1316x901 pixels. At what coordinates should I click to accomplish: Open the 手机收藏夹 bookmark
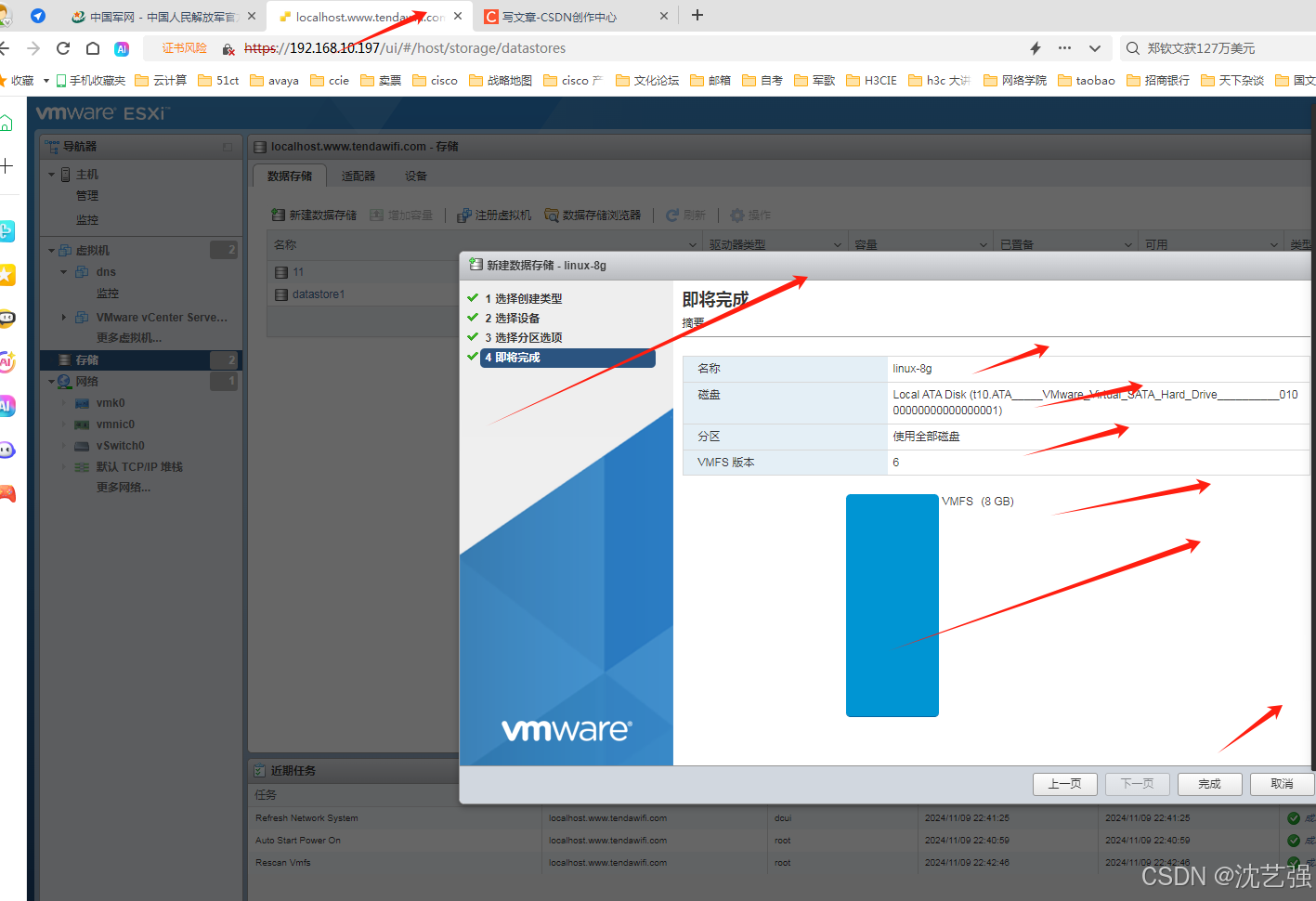point(90,80)
